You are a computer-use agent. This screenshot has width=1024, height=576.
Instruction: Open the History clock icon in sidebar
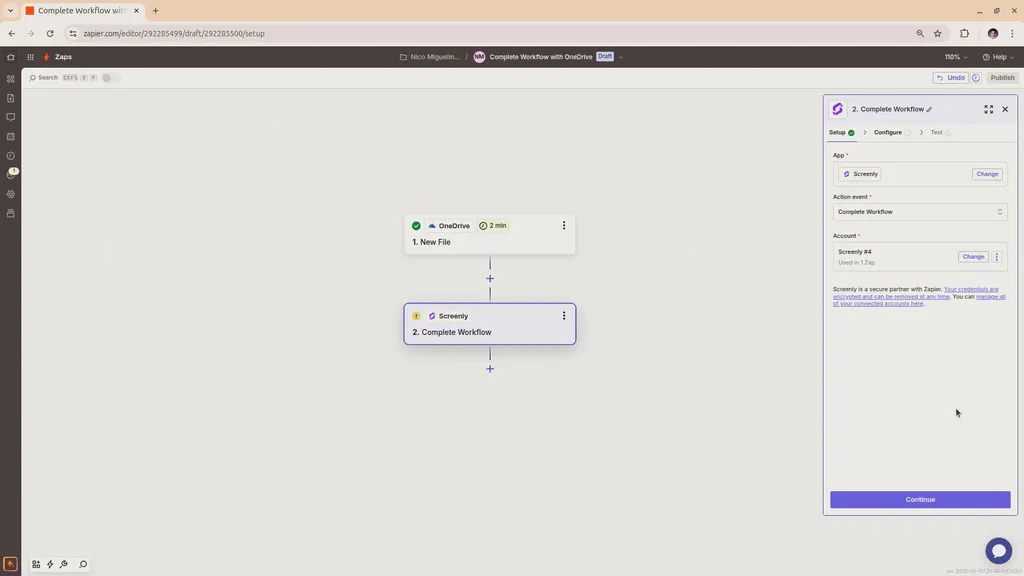(10, 156)
